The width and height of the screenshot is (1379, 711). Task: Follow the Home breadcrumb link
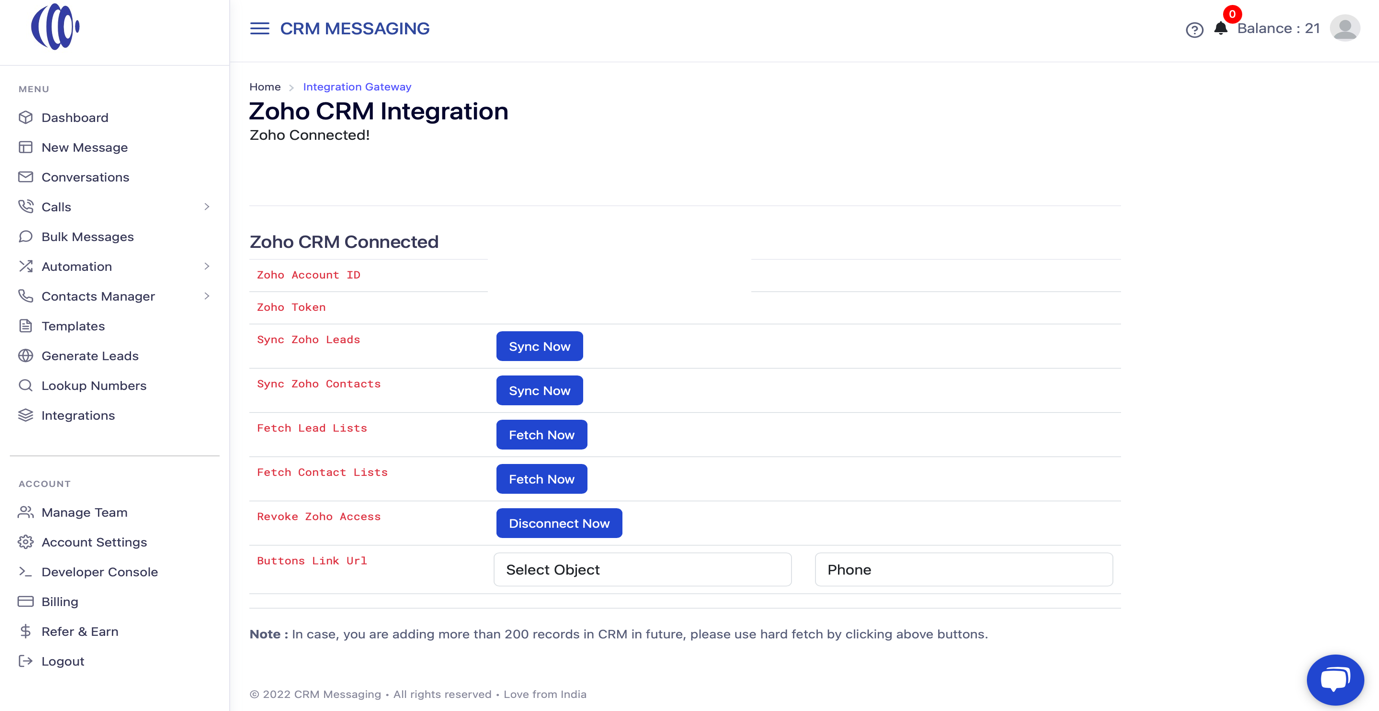pyautogui.click(x=265, y=87)
